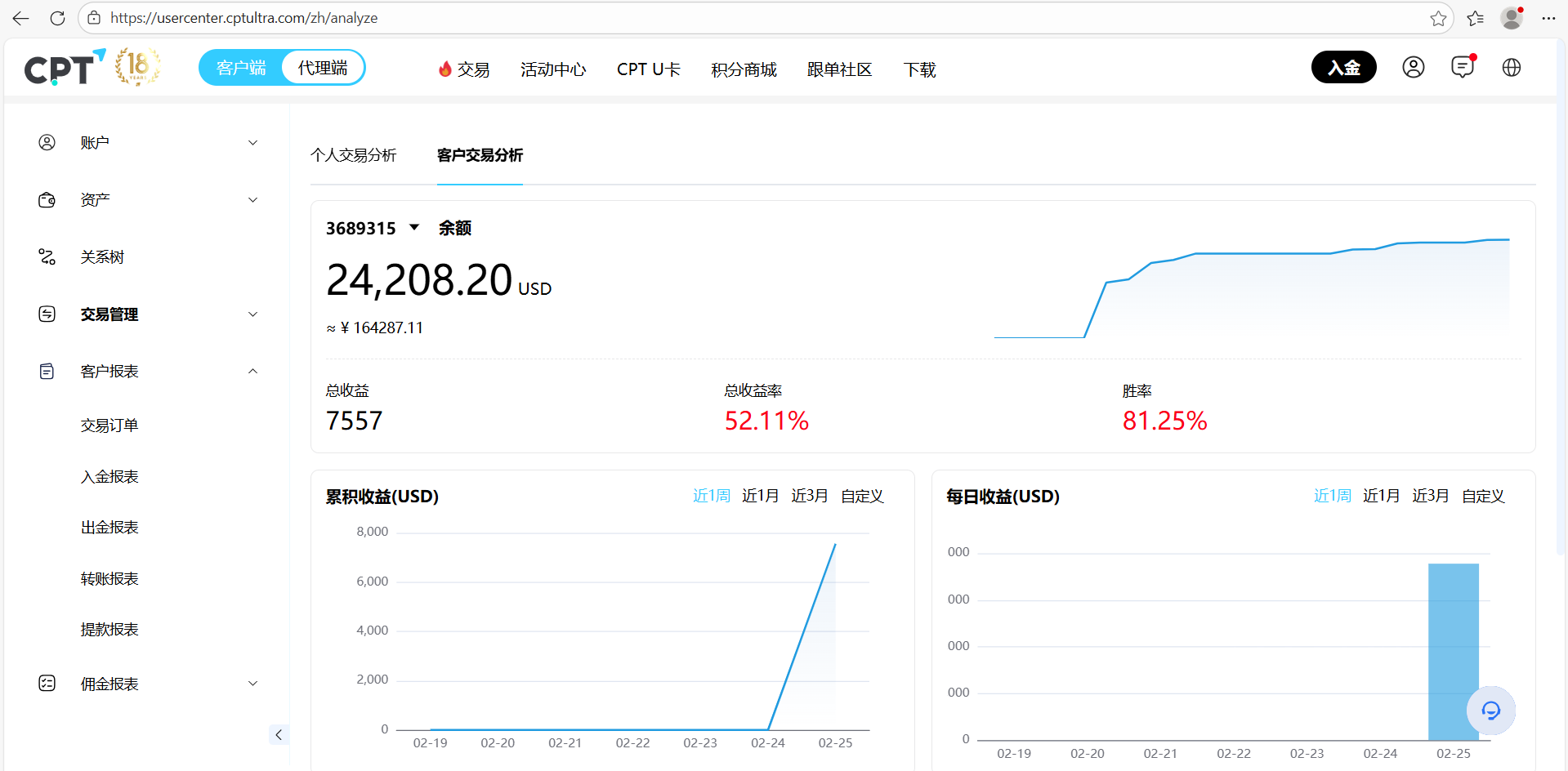Click the 关系树 sidebar icon
The height and width of the screenshot is (771, 1568).
point(47,257)
